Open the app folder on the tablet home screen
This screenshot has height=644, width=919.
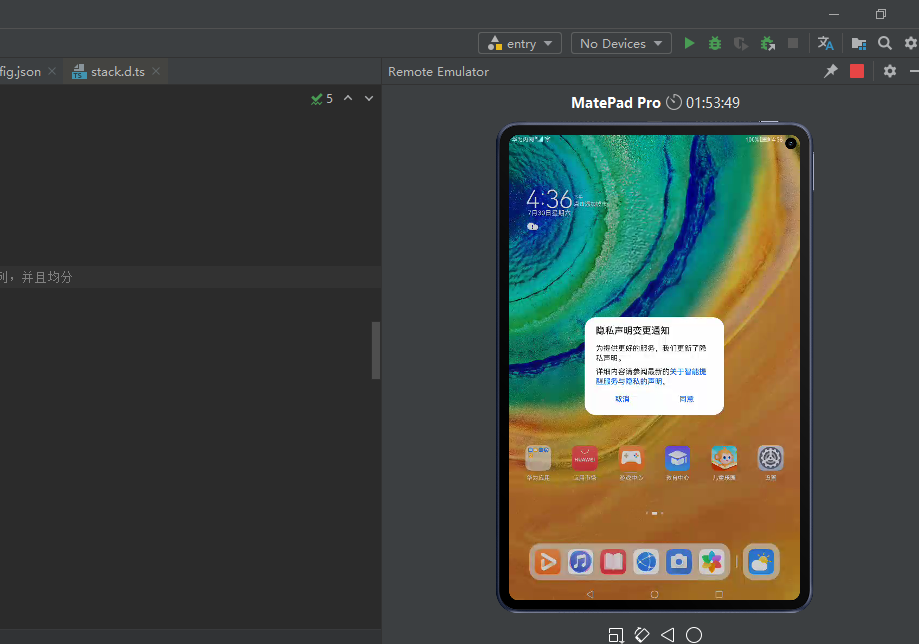click(x=538, y=458)
